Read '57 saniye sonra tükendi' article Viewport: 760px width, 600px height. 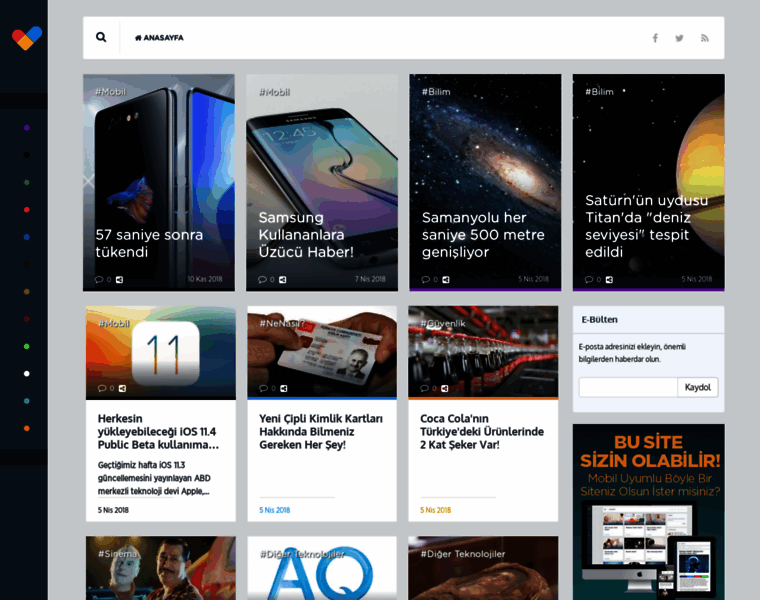click(149, 243)
